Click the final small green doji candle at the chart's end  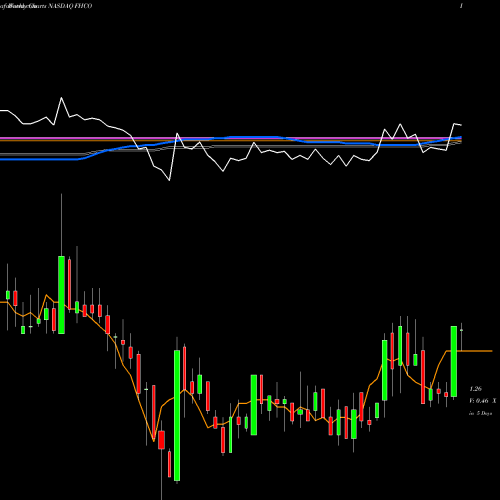[462, 330]
